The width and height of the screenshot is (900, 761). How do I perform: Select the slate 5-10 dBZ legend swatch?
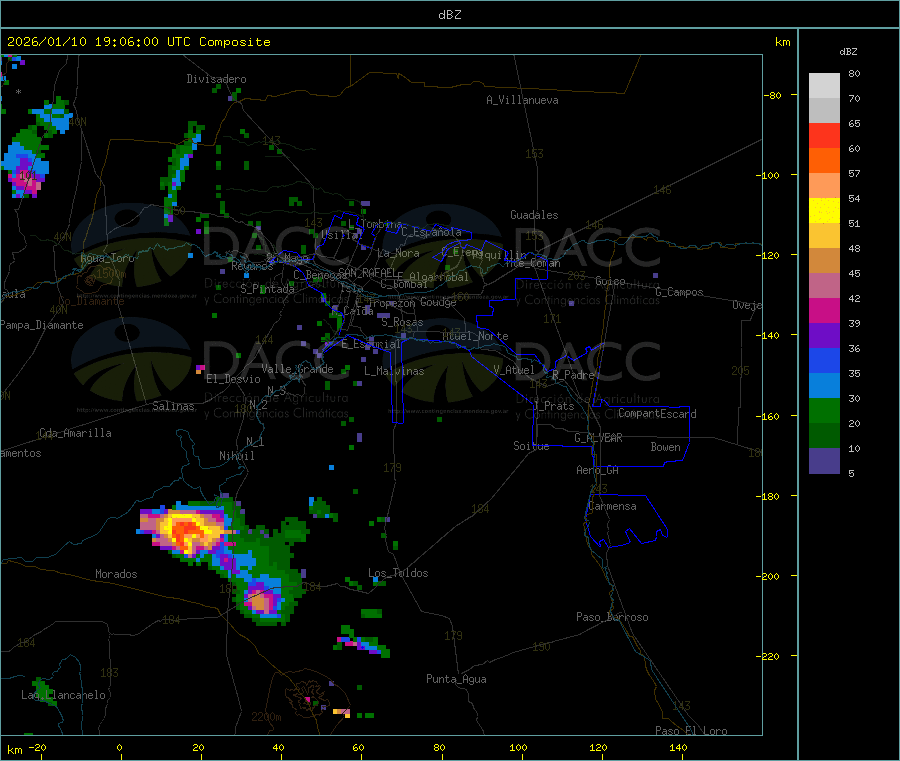[824, 461]
